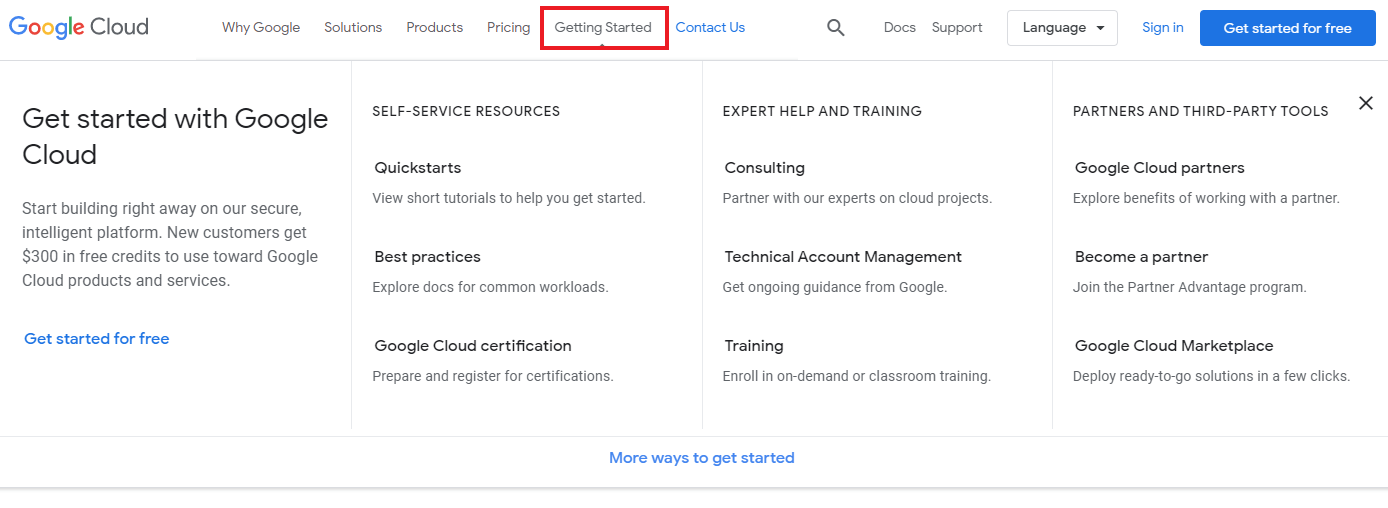Select the Getting Started tab

pyautogui.click(x=603, y=28)
